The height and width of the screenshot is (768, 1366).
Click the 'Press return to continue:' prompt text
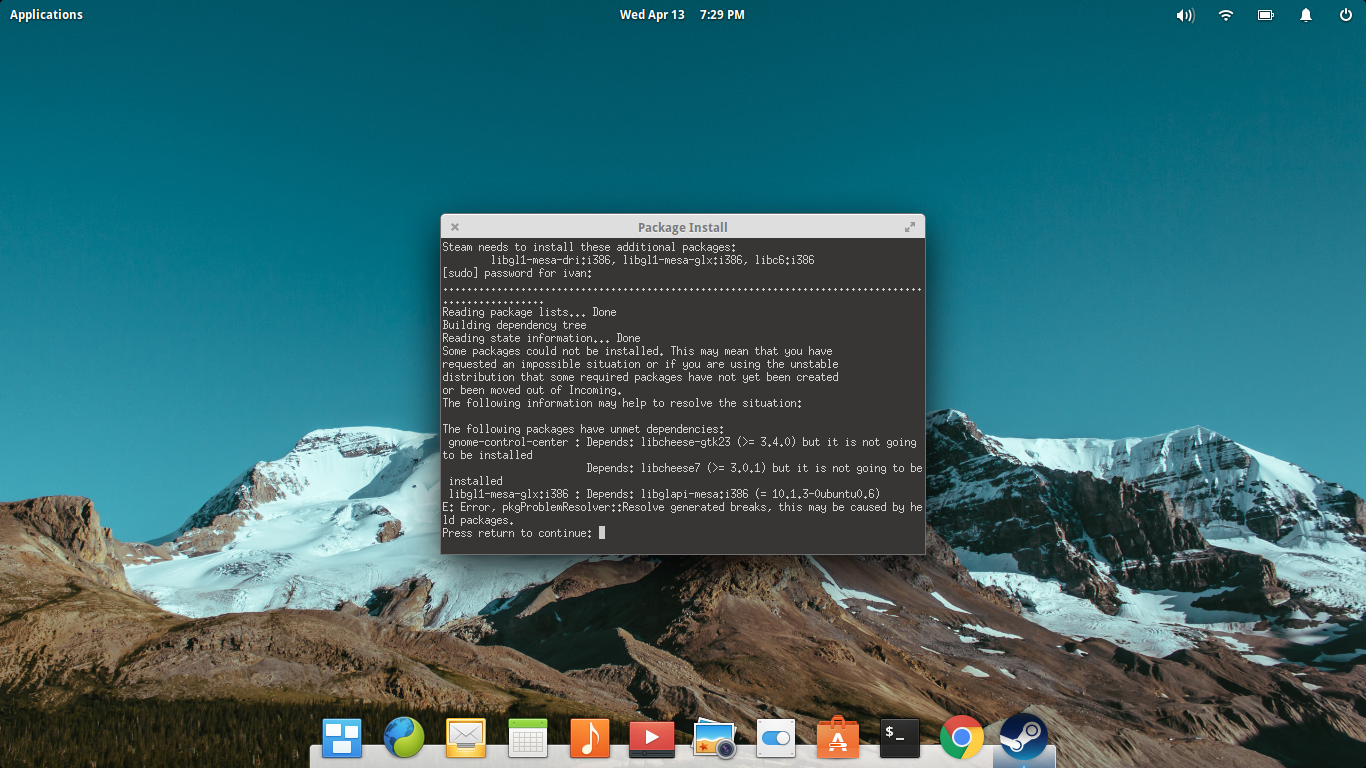point(517,533)
